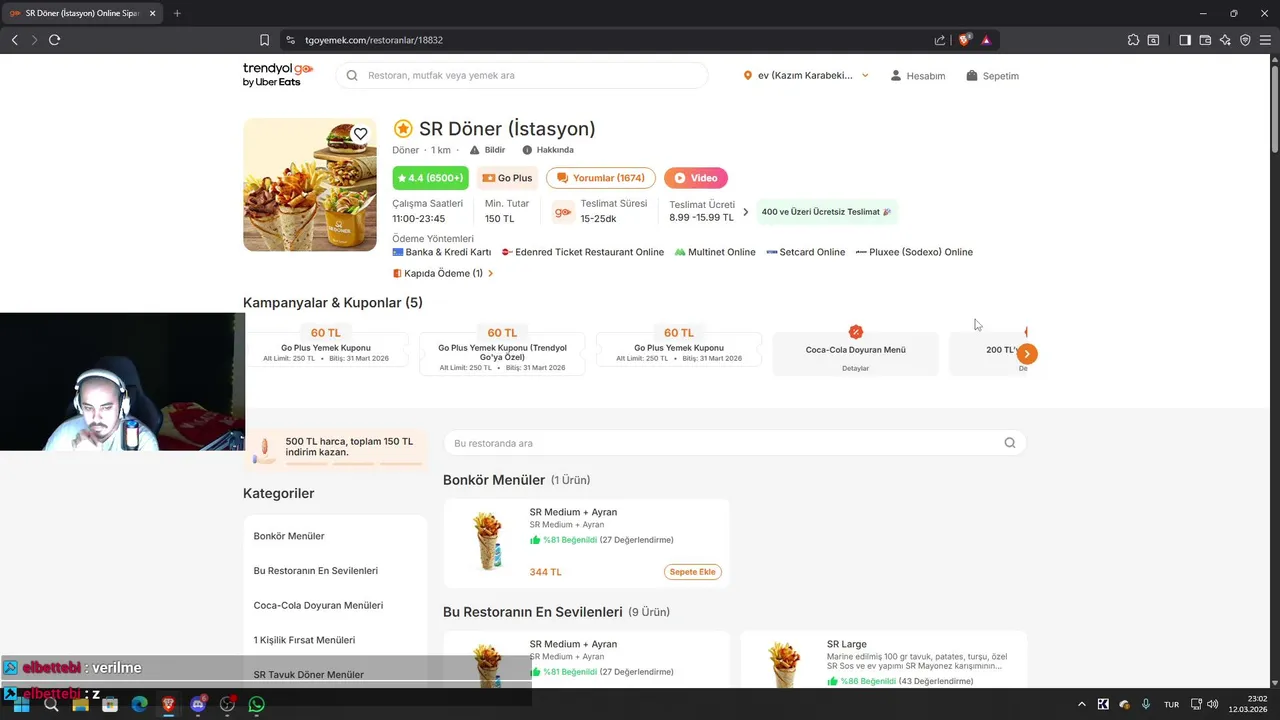Open Hesabım account menu
1280x720 pixels.
pos(917,76)
